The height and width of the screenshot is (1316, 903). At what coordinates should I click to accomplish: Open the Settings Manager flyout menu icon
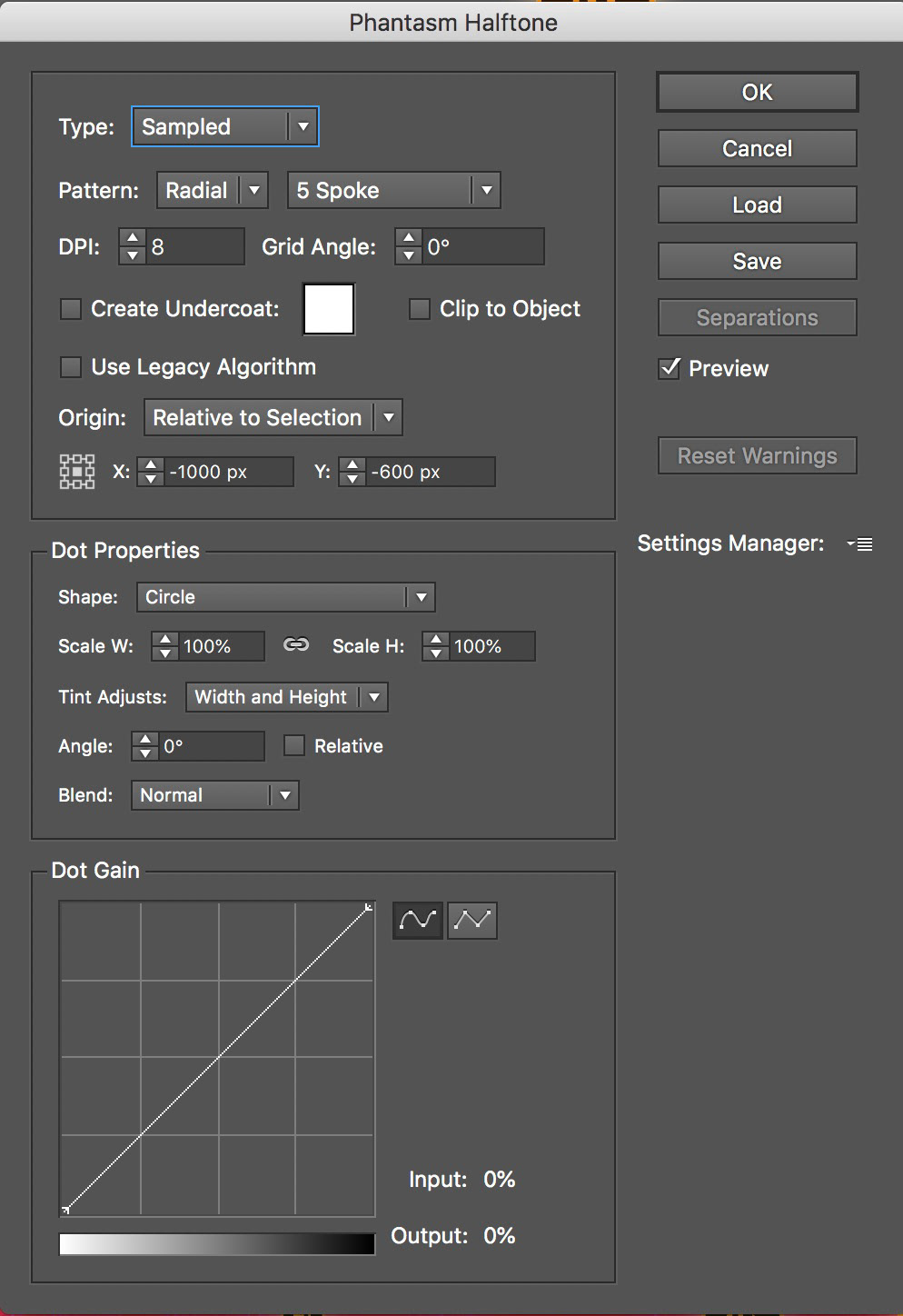[x=859, y=544]
